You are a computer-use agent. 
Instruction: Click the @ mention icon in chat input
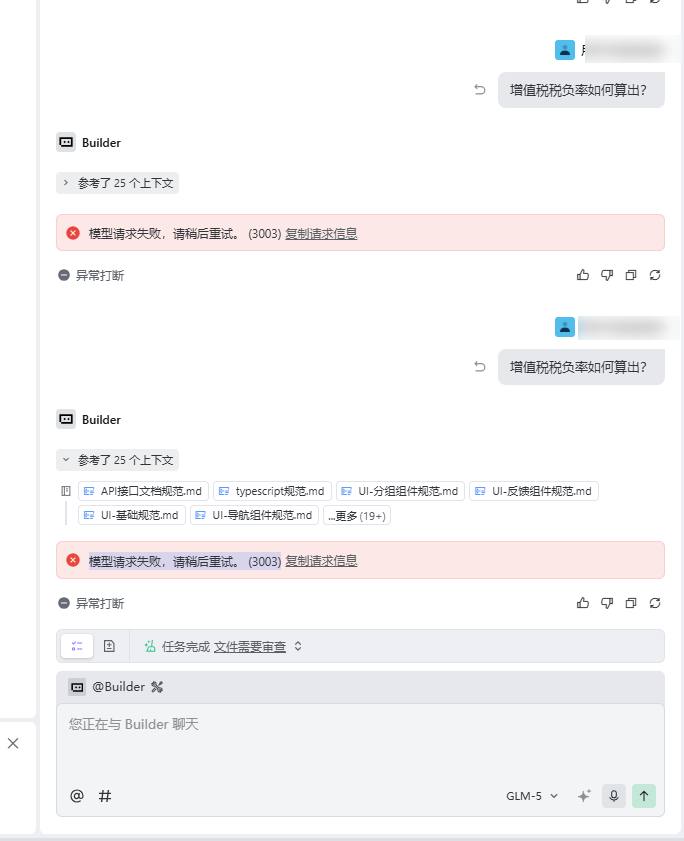click(x=77, y=796)
